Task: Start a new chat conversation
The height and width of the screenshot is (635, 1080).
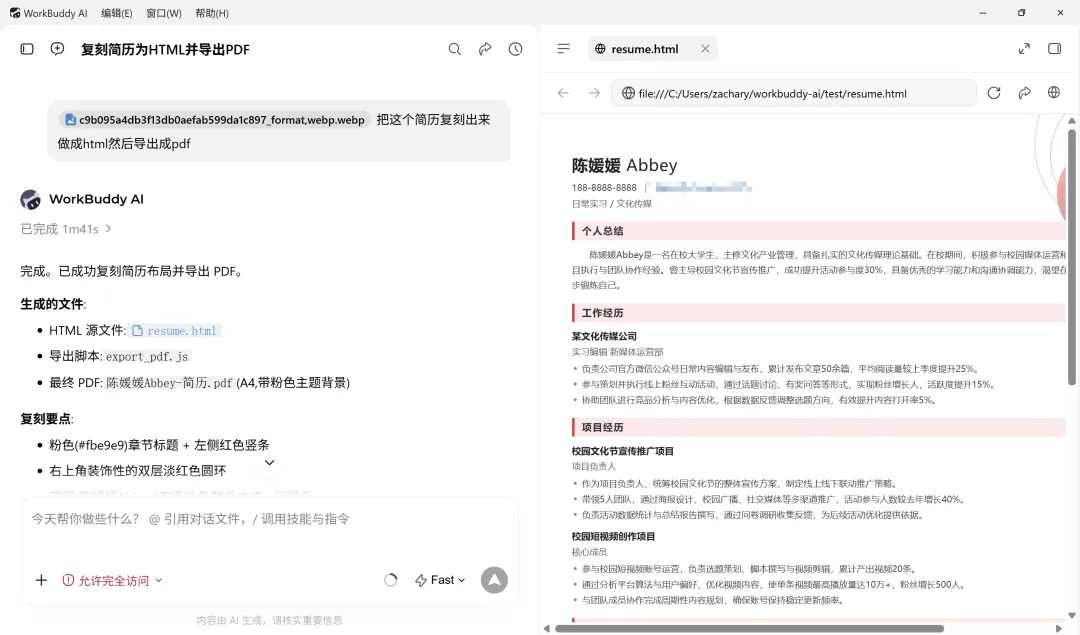Action: tap(57, 49)
